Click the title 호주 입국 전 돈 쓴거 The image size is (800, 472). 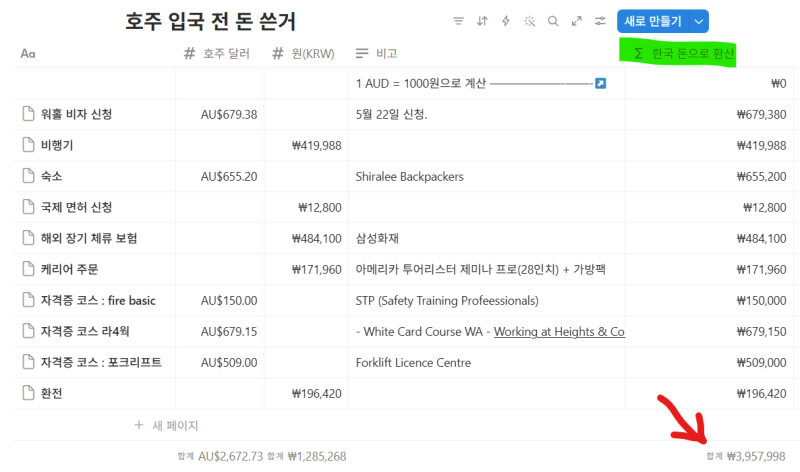210,21
